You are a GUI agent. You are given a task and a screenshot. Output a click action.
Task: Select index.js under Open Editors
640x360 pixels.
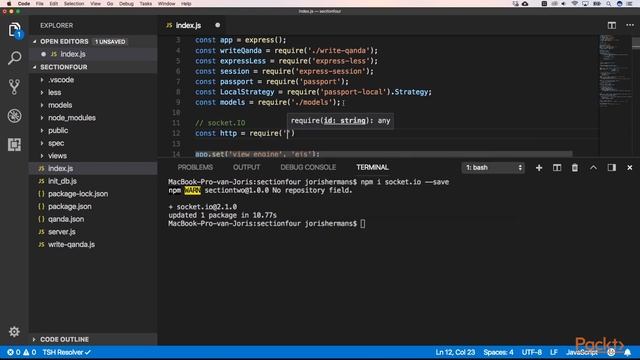[93, 54]
